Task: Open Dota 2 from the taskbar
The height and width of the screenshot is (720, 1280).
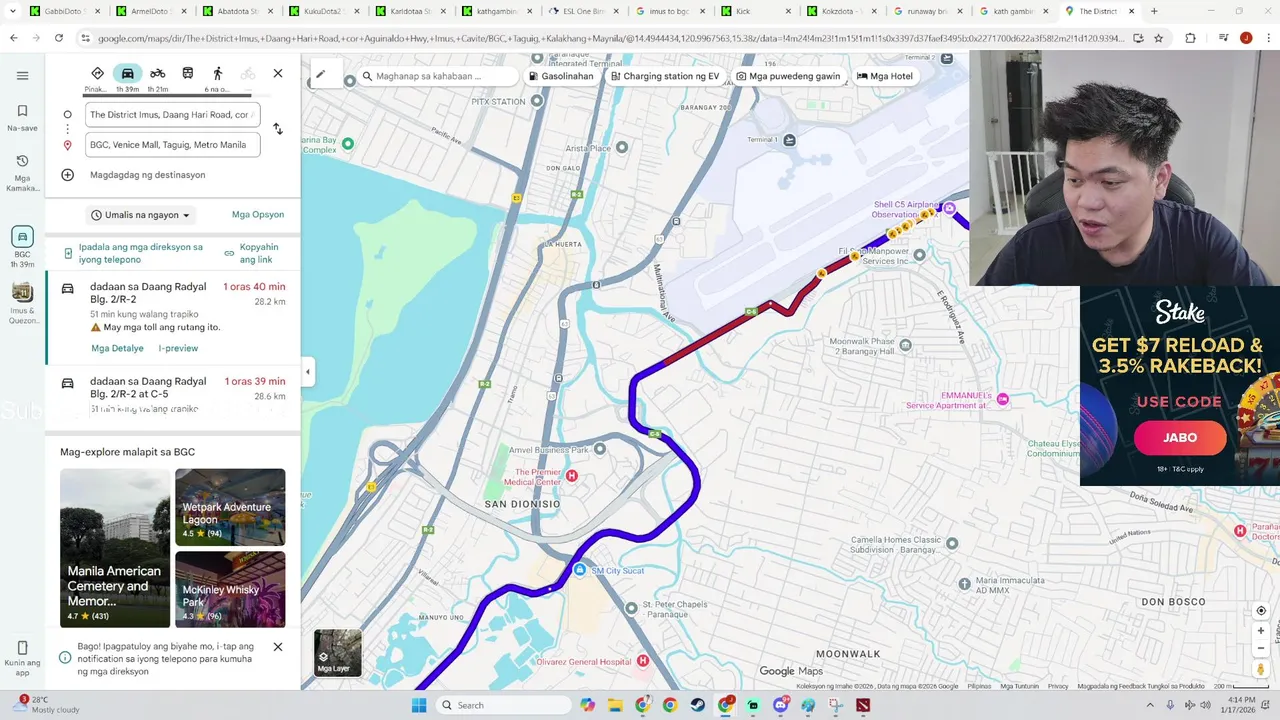Action: (862, 705)
